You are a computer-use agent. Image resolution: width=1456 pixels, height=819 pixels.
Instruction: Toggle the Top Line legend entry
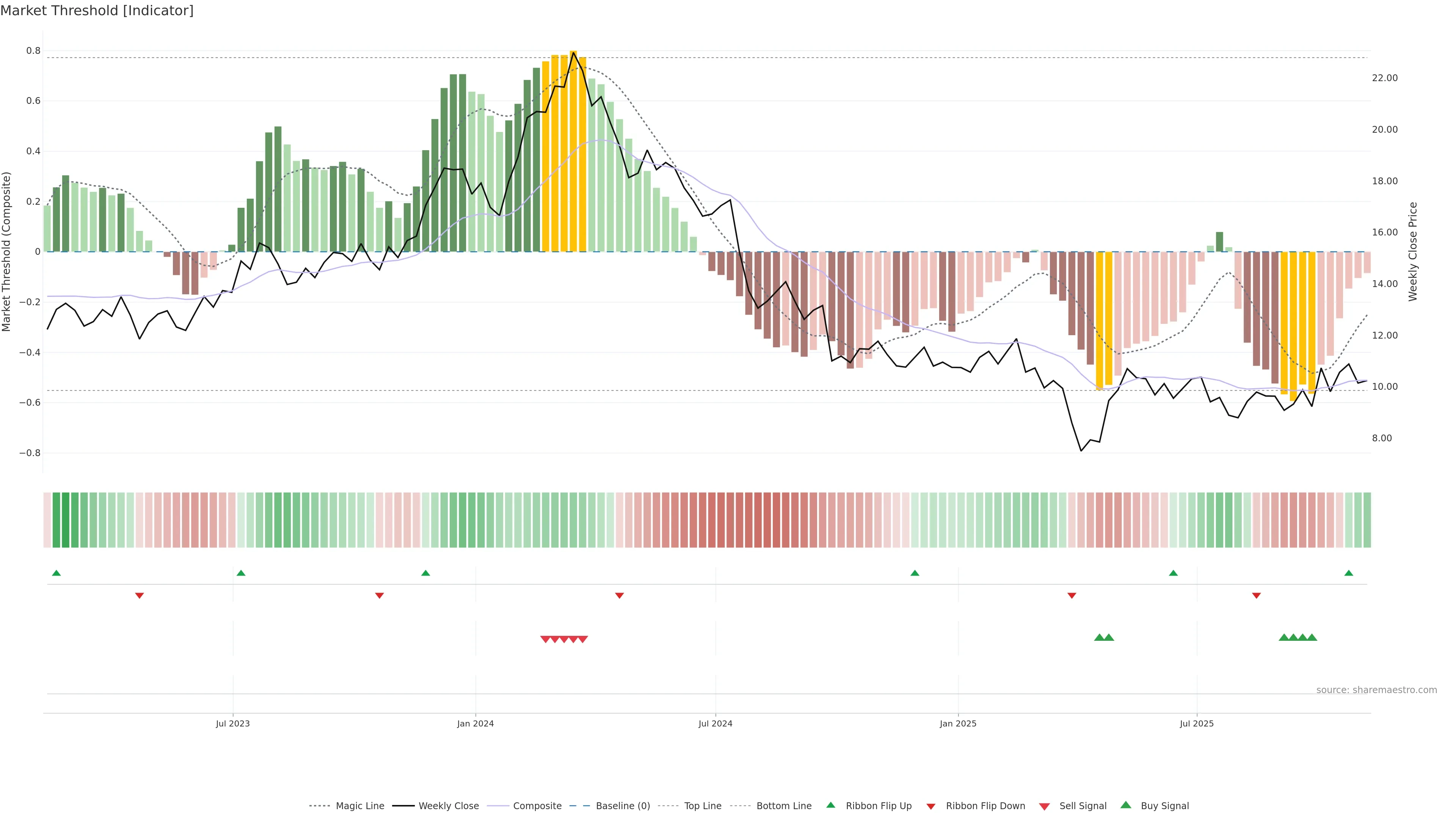point(703,806)
